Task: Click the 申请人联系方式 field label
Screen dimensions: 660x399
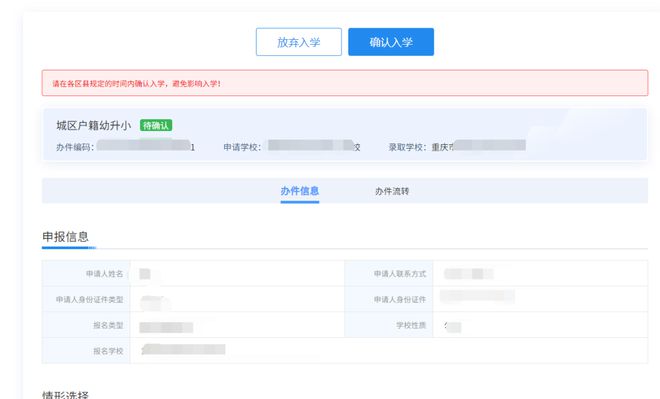Action: pos(400,274)
